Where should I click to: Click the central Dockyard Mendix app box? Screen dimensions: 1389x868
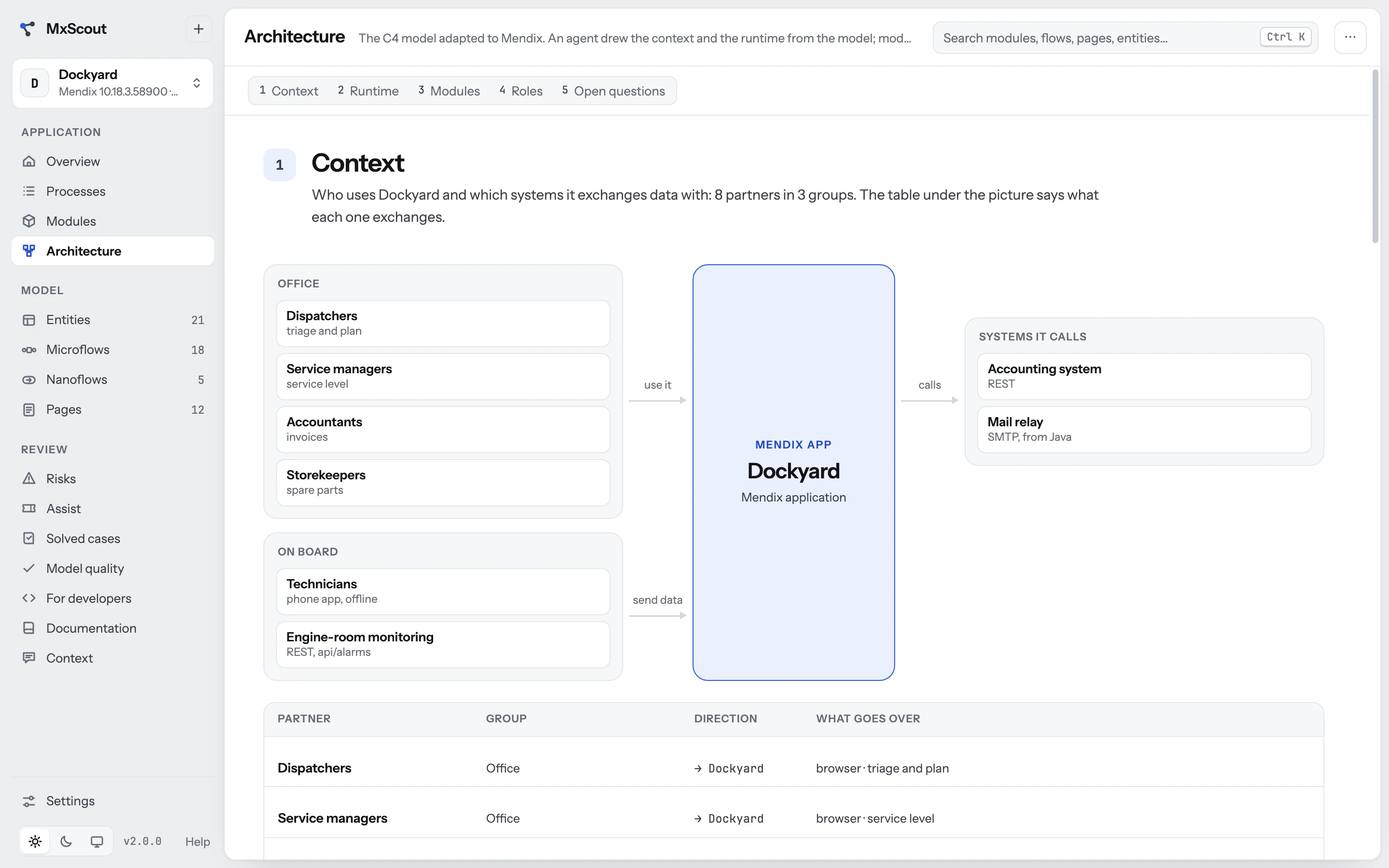click(x=793, y=473)
